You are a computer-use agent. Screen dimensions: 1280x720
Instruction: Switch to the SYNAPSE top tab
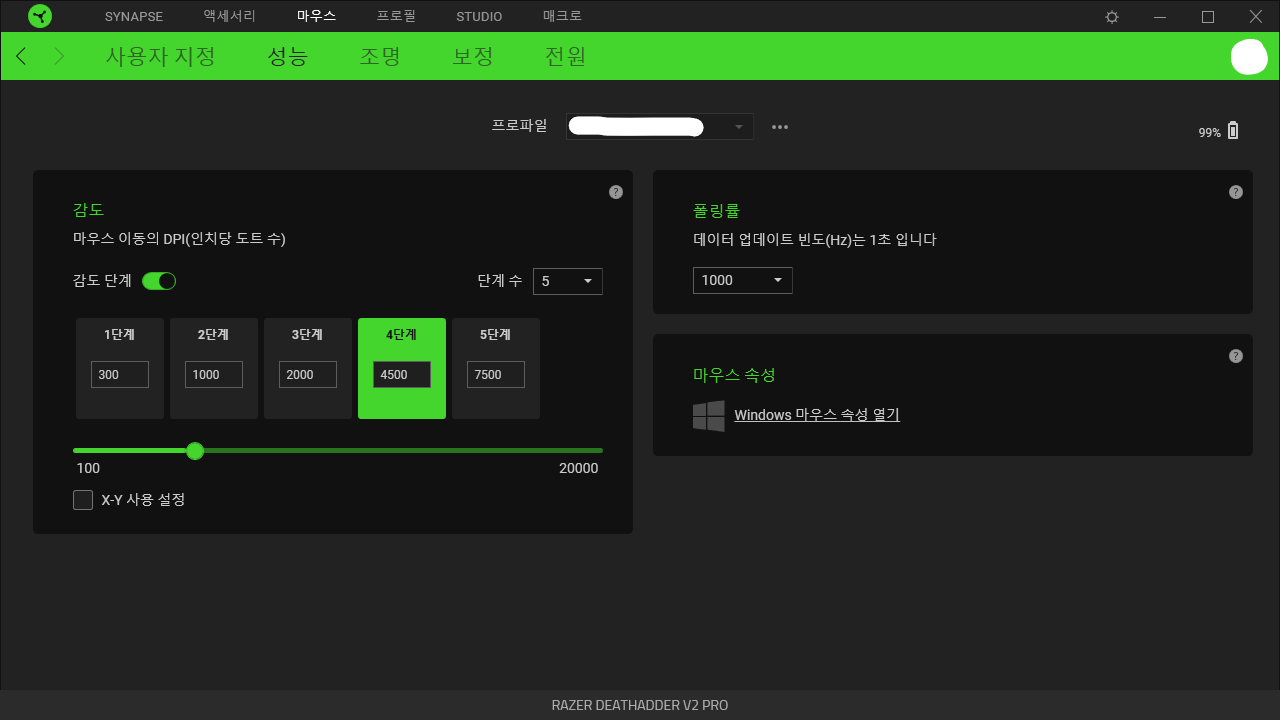tap(134, 16)
